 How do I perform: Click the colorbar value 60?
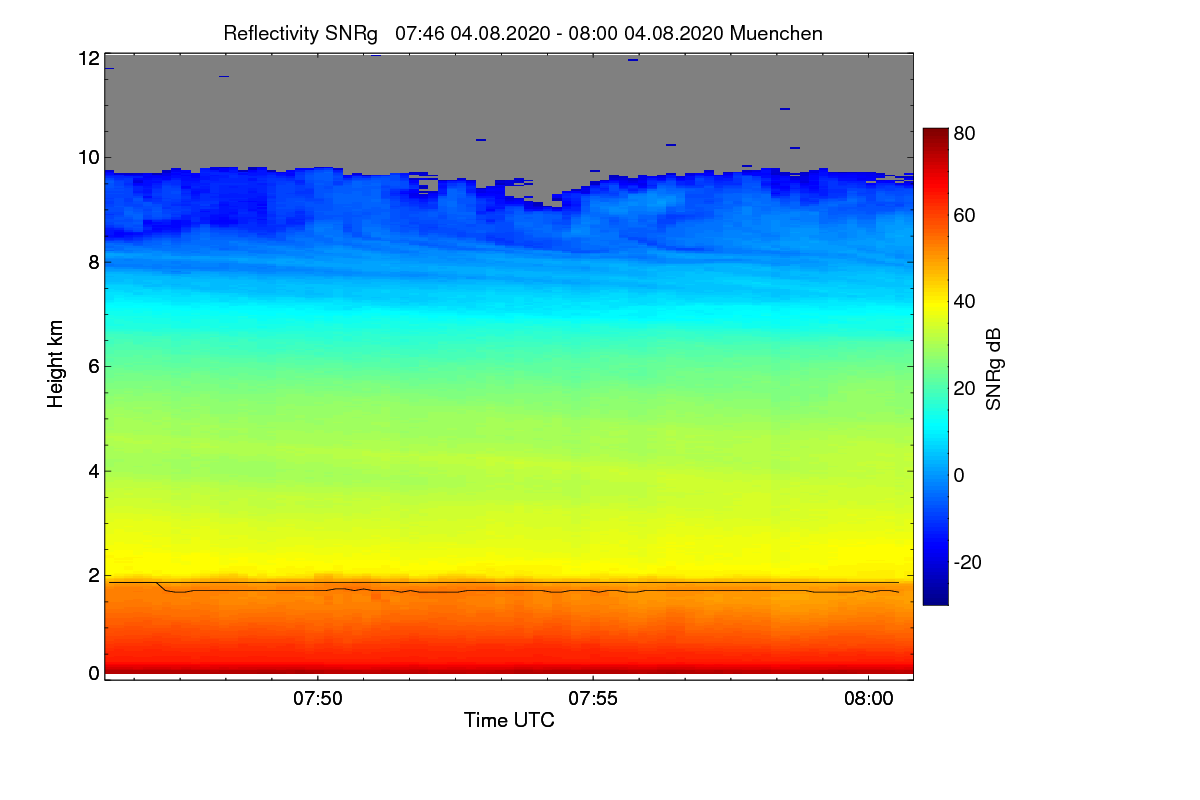(x=965, y=215)
